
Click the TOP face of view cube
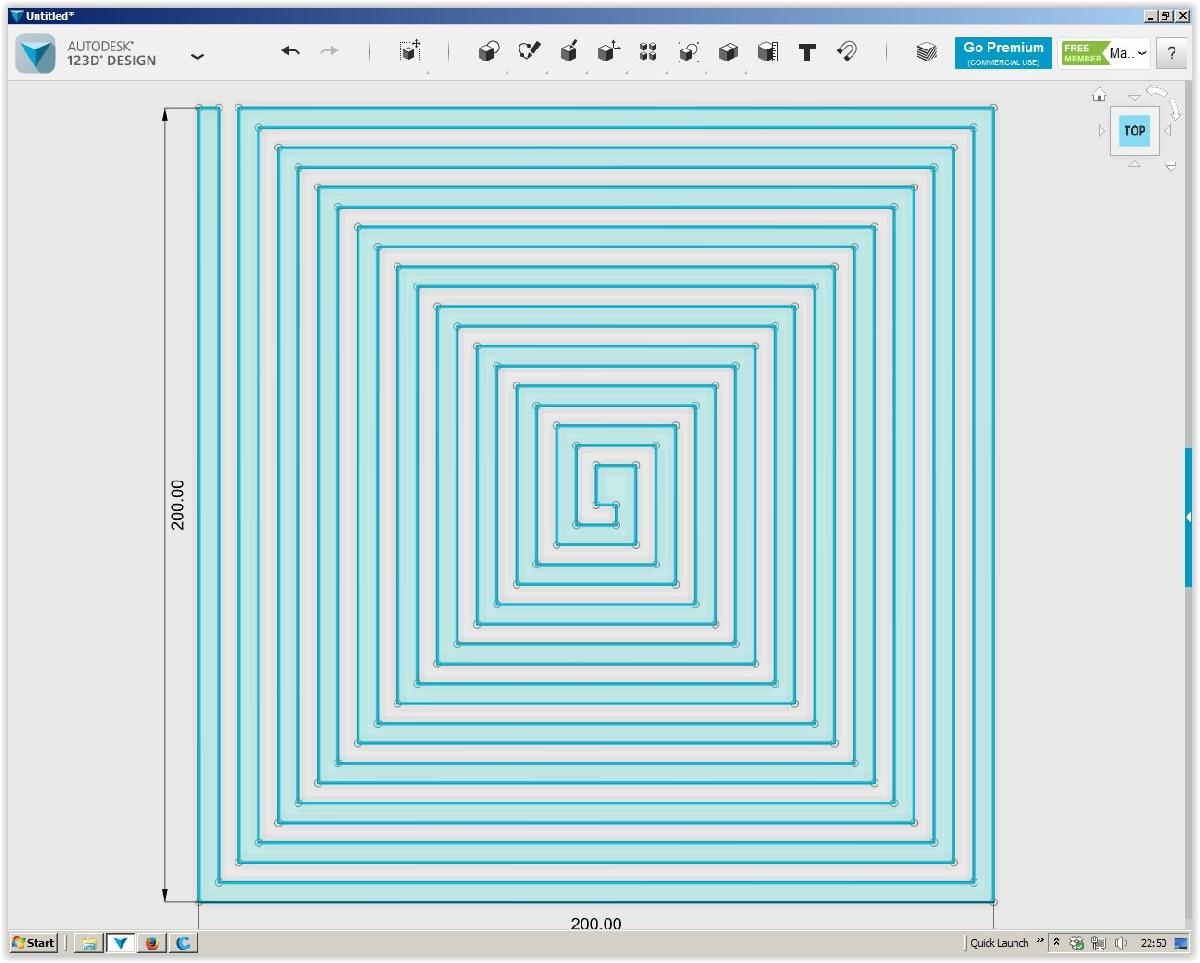(x=1134, y=131)
